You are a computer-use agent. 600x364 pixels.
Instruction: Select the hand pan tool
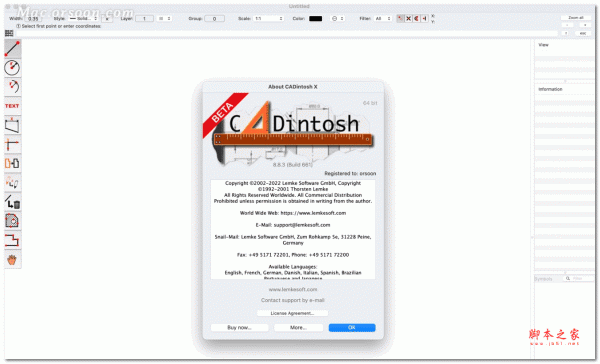coord(12,260)
